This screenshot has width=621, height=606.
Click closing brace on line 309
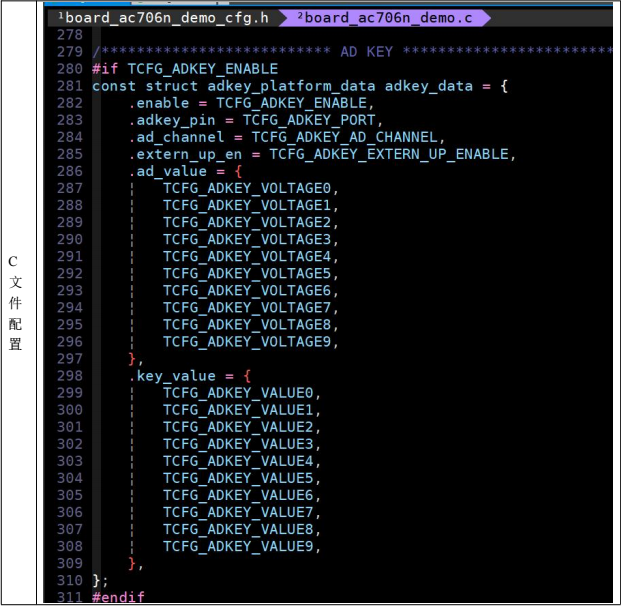pos(132,563)
